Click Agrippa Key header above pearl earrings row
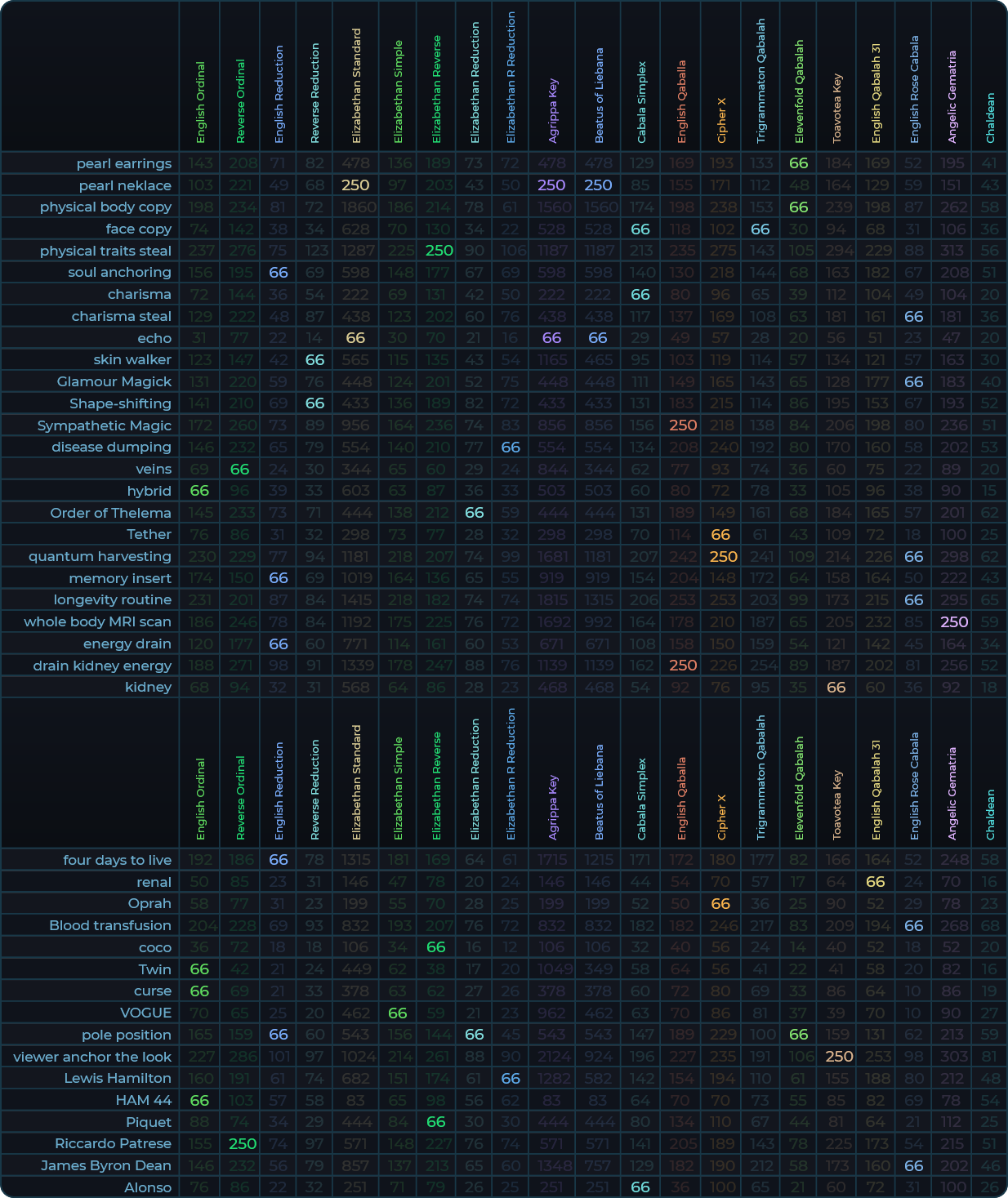This screenshot has width=1008, height=1198. click(x=552, y=110)
